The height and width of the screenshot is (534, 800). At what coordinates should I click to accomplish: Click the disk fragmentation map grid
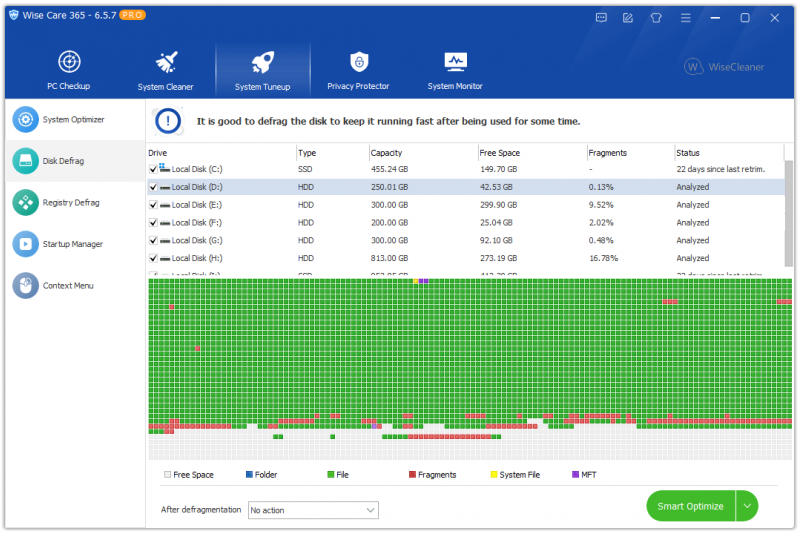click(470, 369)
